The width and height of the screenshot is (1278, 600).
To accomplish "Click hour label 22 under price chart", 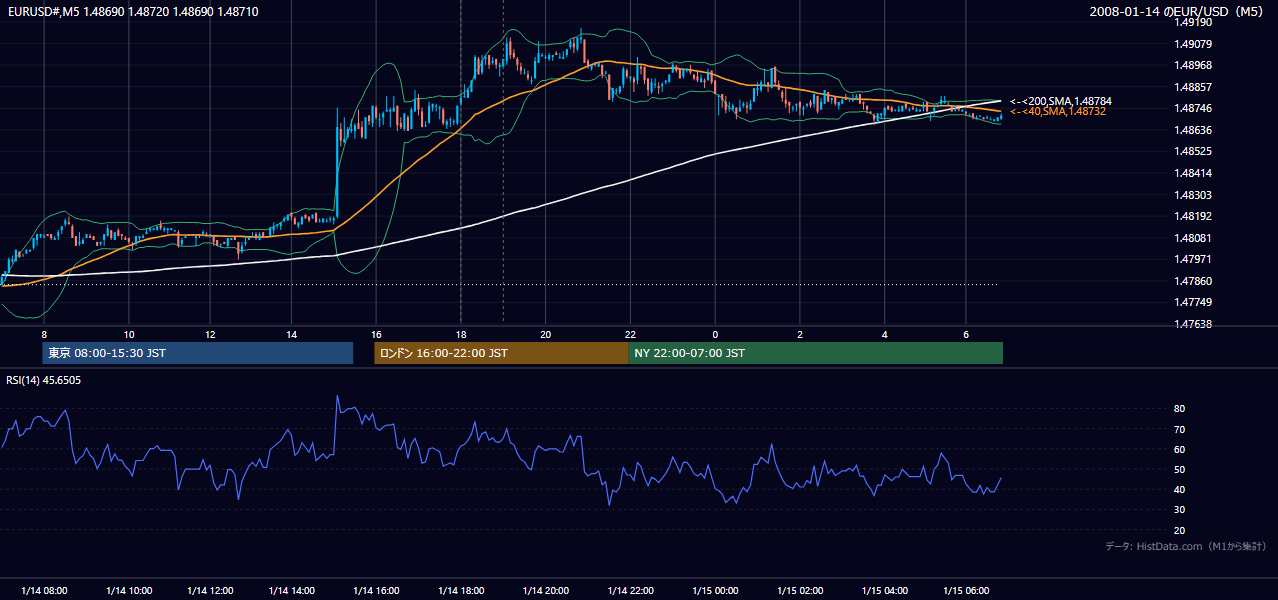I will point(630,333).
